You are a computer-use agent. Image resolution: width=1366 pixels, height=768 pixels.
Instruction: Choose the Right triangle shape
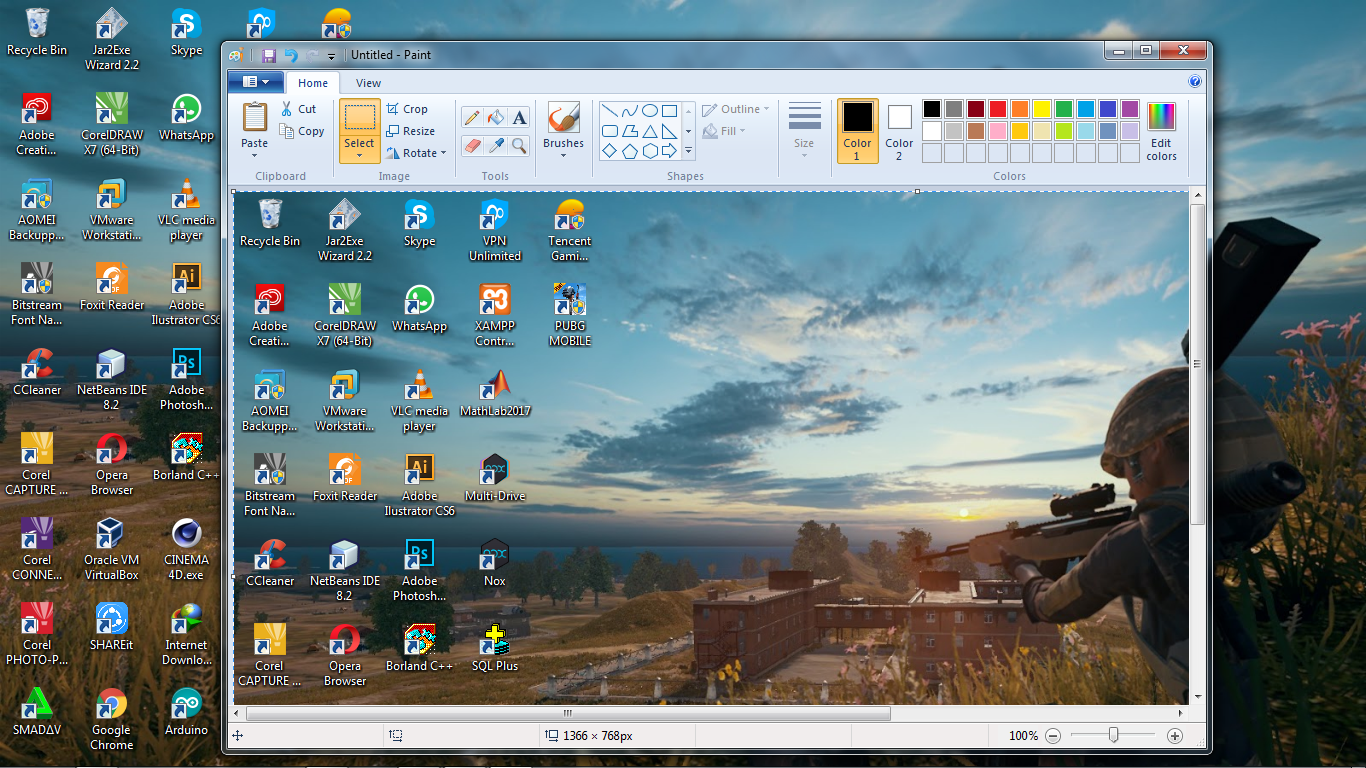[670, 131]
